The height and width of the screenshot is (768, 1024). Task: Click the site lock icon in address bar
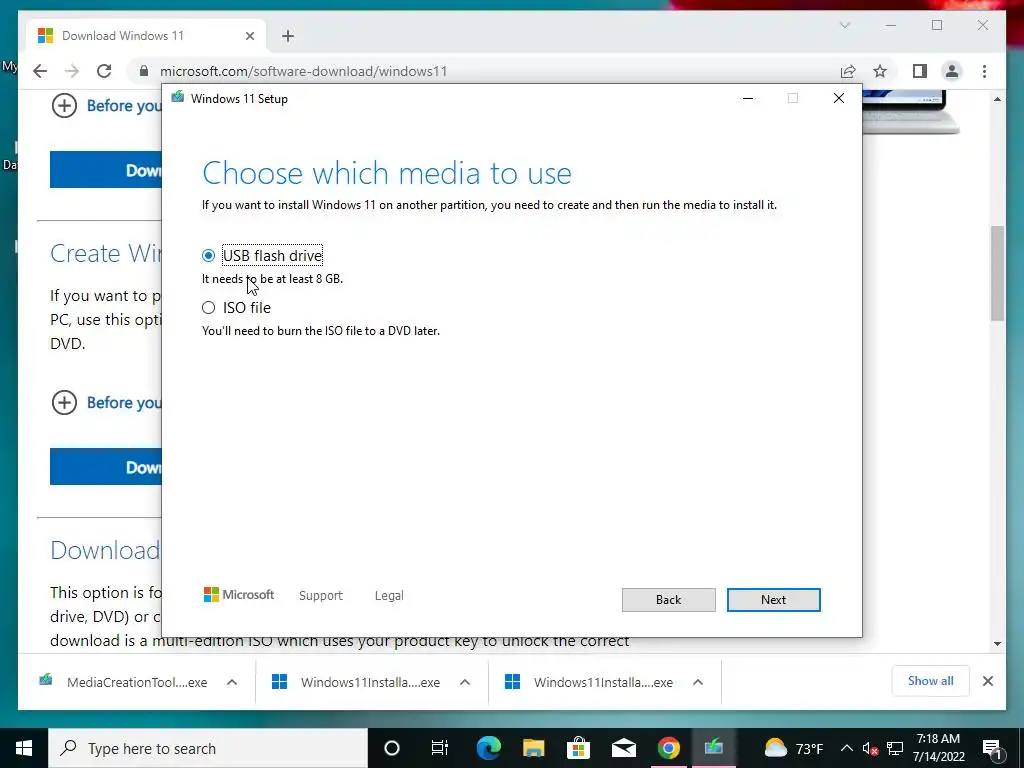144,71
